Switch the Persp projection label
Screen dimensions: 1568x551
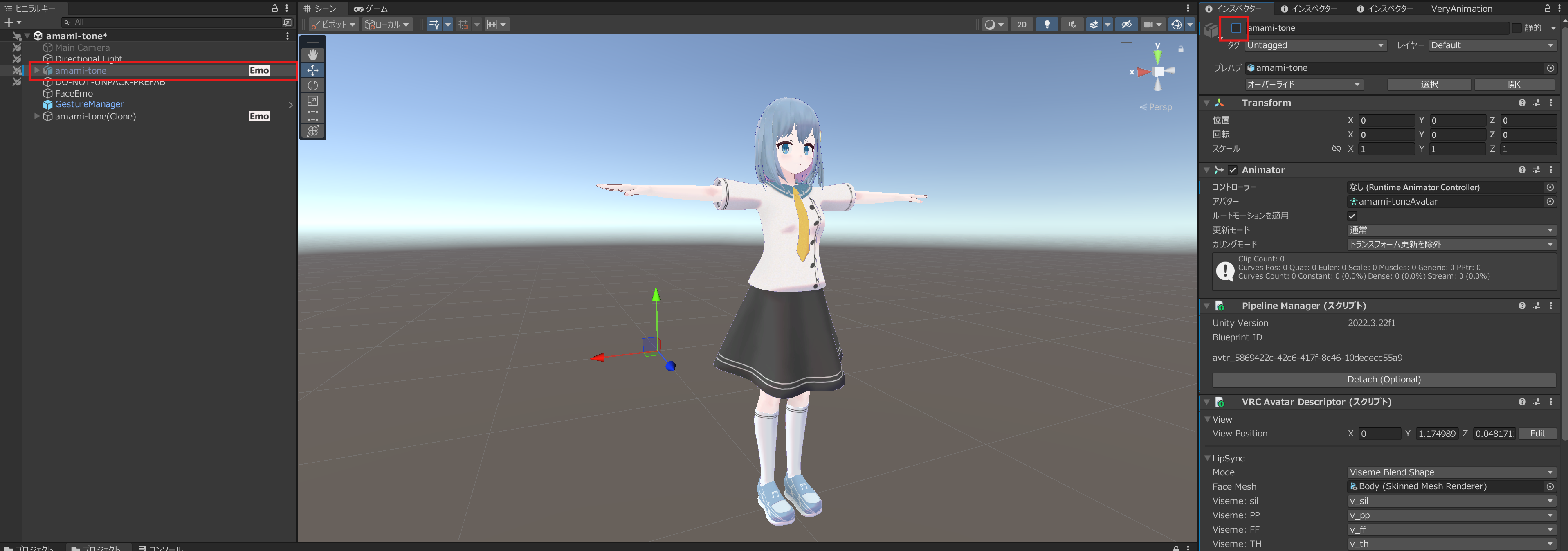tap(1156, 107)
